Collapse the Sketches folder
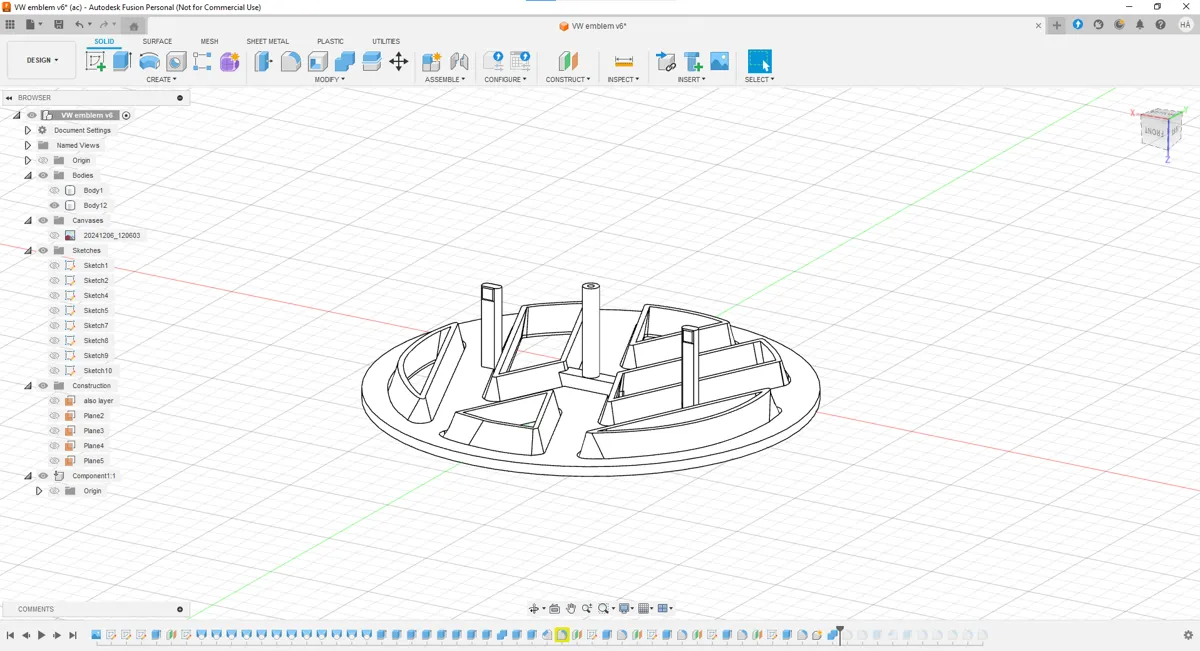This screenshot has height=651, width=1200. [28, 250]
